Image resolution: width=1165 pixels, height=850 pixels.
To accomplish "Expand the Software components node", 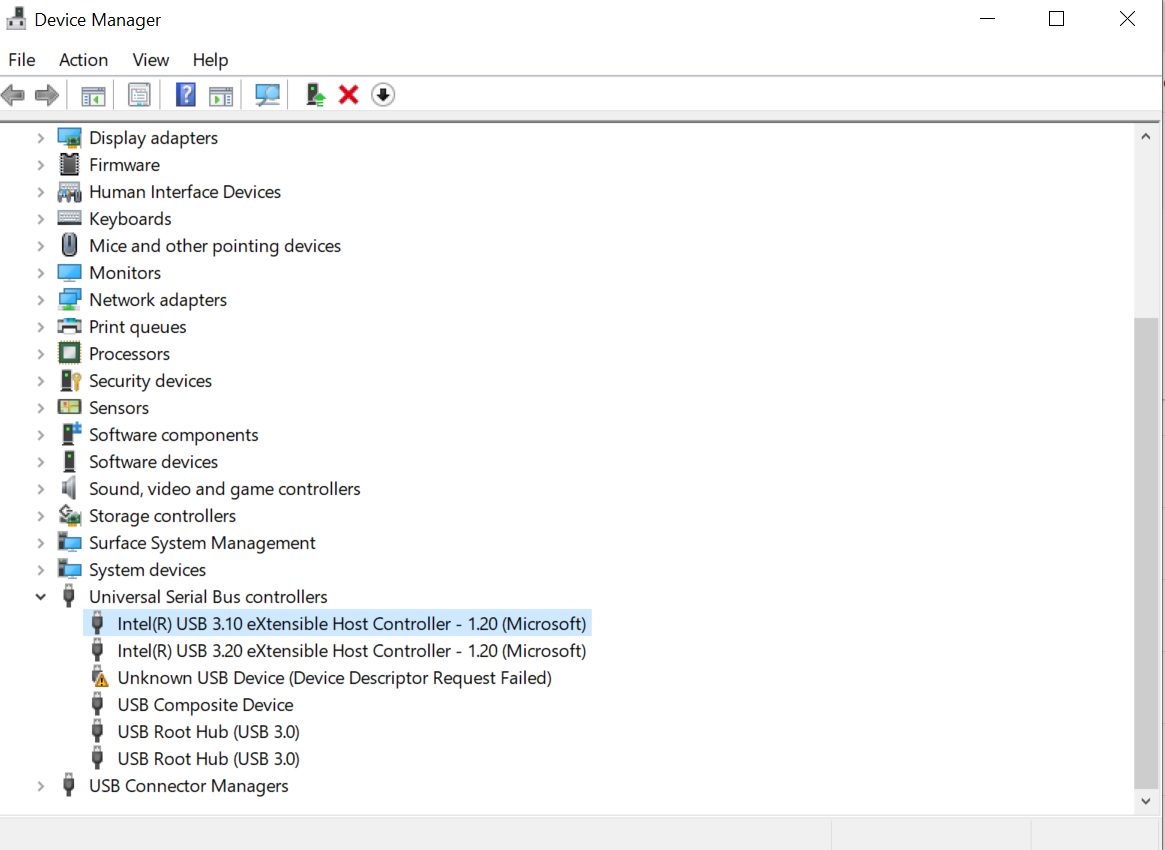I will (x=41, y=435).
